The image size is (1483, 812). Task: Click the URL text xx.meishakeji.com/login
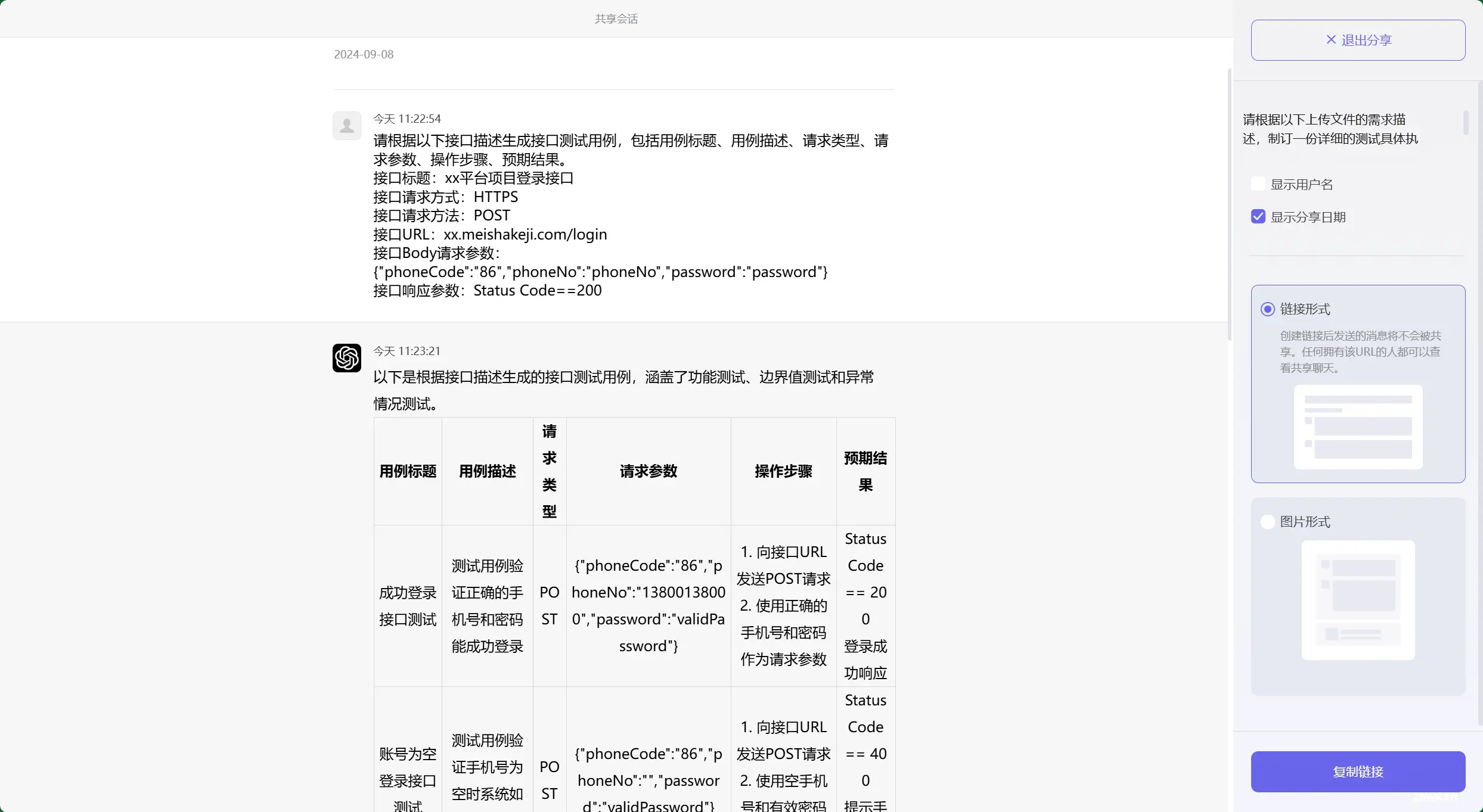click(525, 234)
